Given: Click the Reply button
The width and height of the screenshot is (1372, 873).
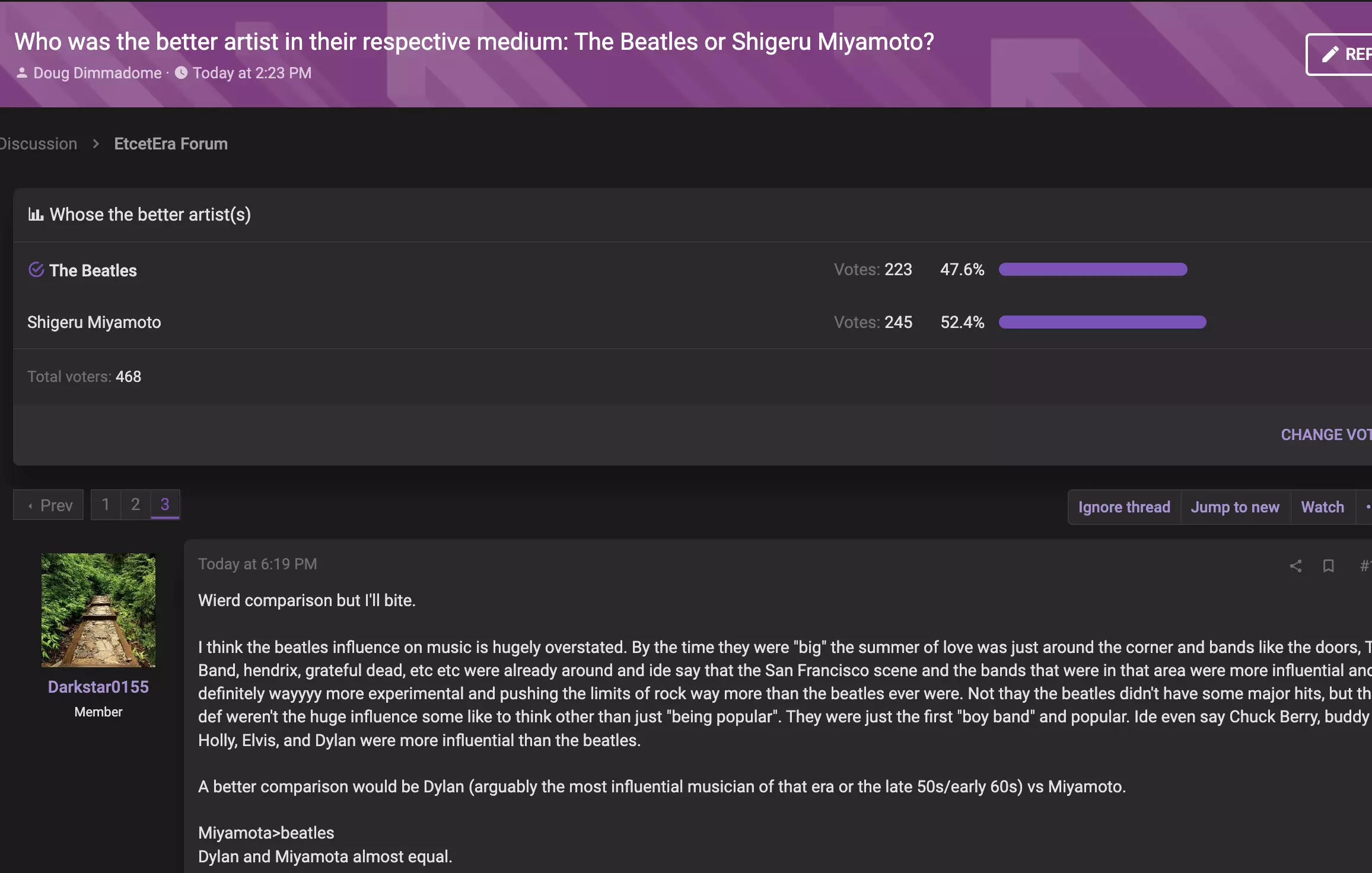Looking at the screenshot, I should (1339, 54).
